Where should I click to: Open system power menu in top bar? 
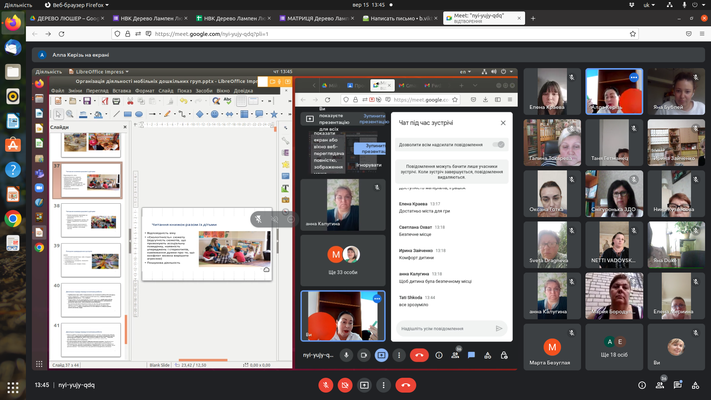pyautogui.click(x=699, y=5)
